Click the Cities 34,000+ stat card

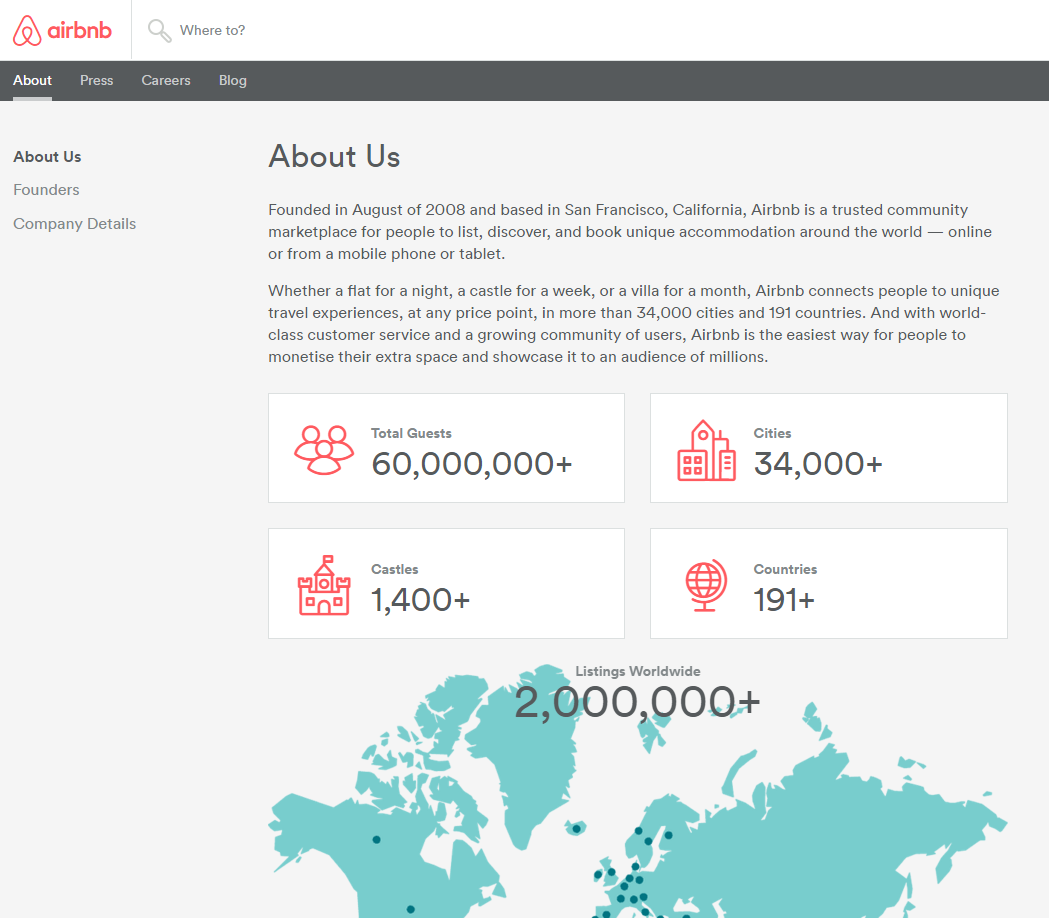point(828,448)
